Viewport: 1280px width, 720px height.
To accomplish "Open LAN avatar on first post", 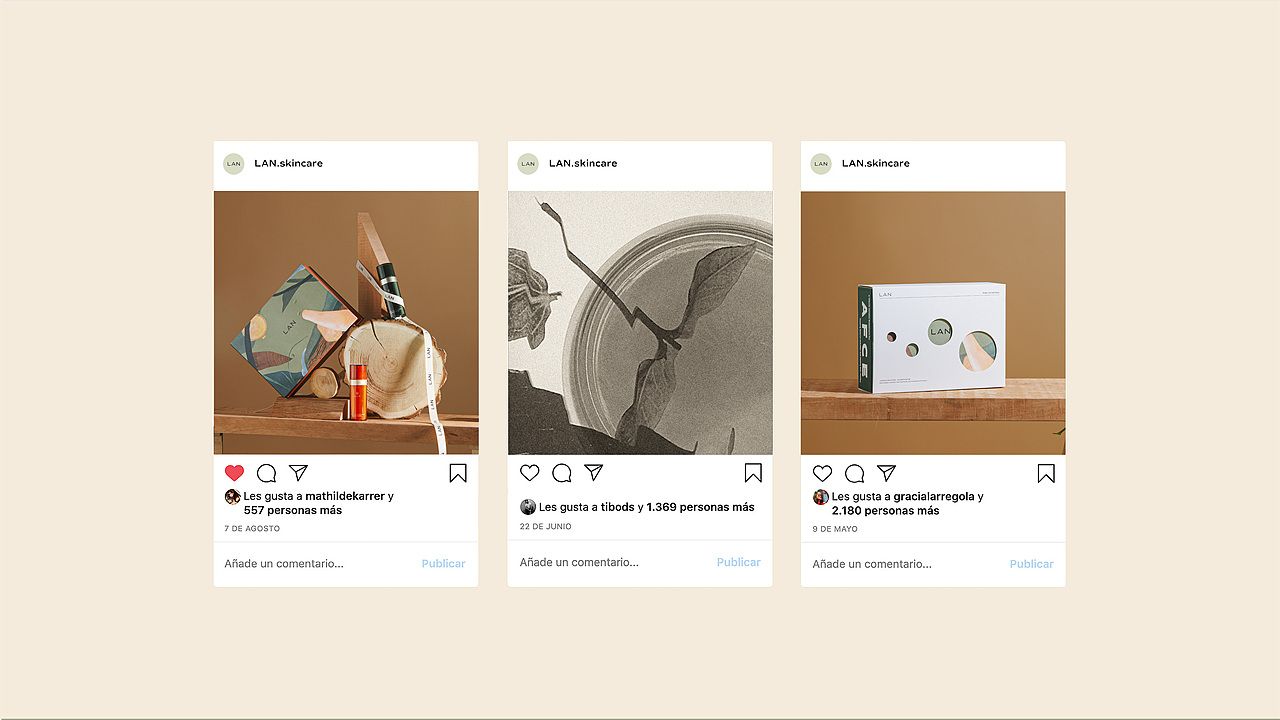I will [x=233, y=163].
